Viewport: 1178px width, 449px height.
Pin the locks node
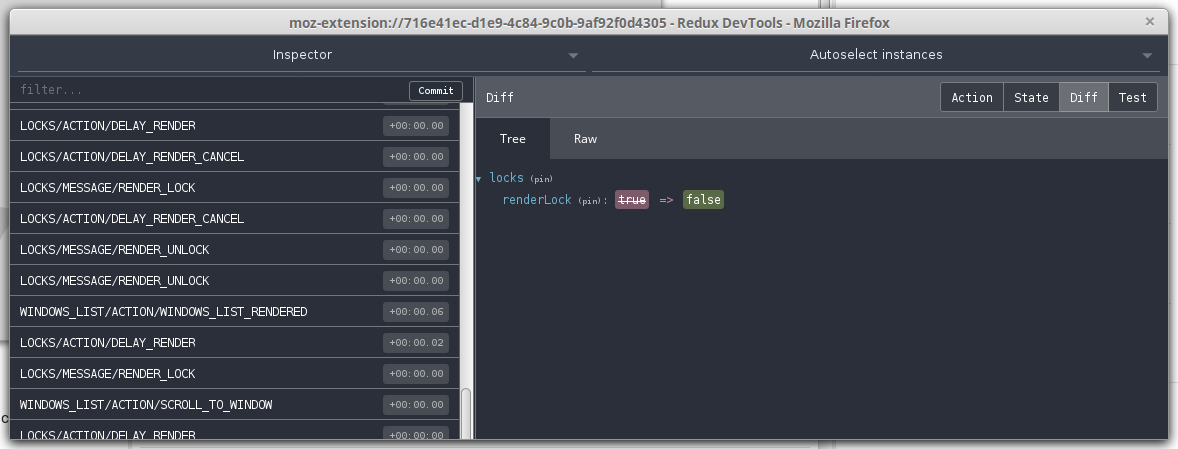coord(541,179)
